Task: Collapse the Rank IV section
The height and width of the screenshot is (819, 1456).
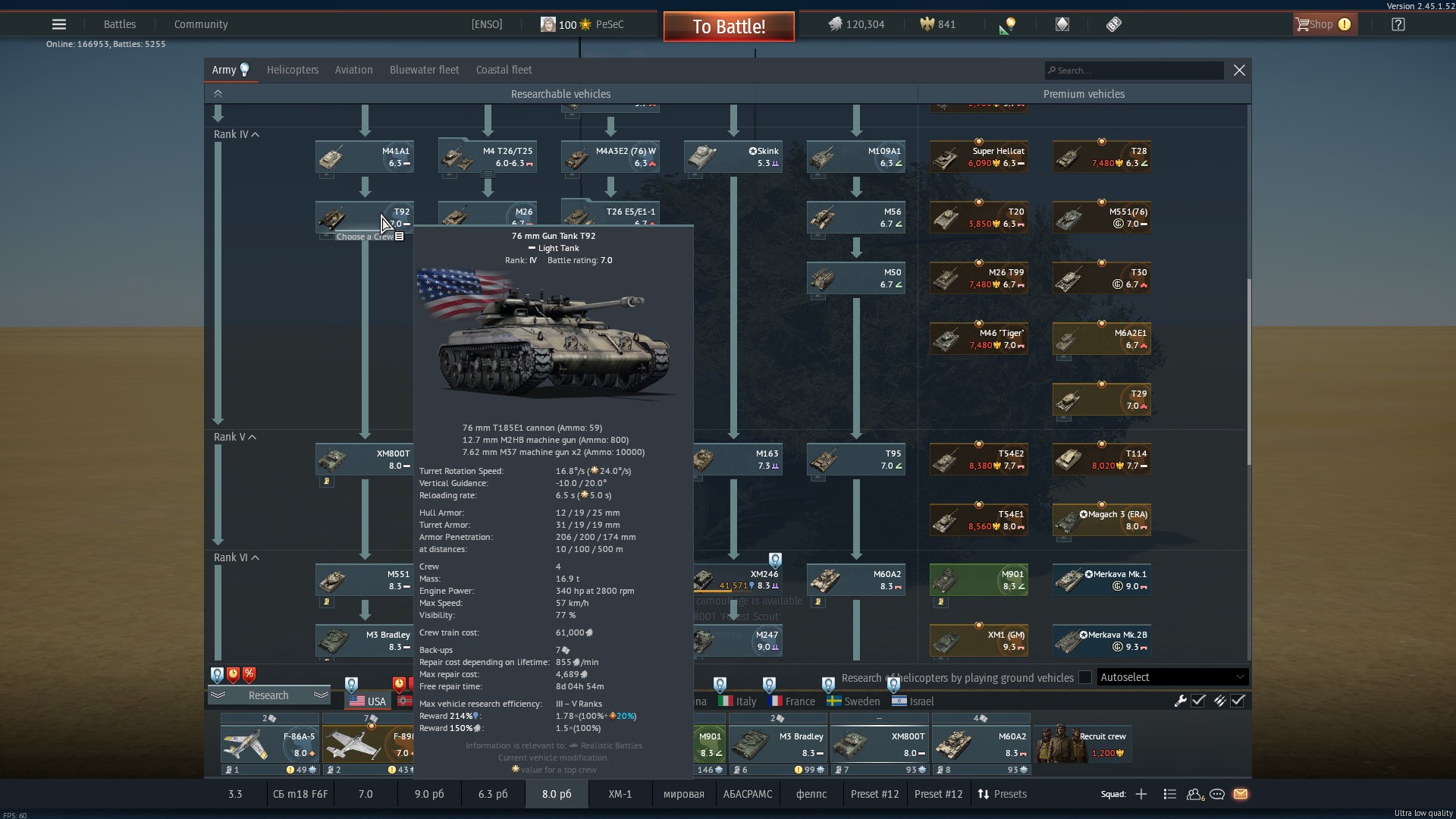Action: click(237, 134)
